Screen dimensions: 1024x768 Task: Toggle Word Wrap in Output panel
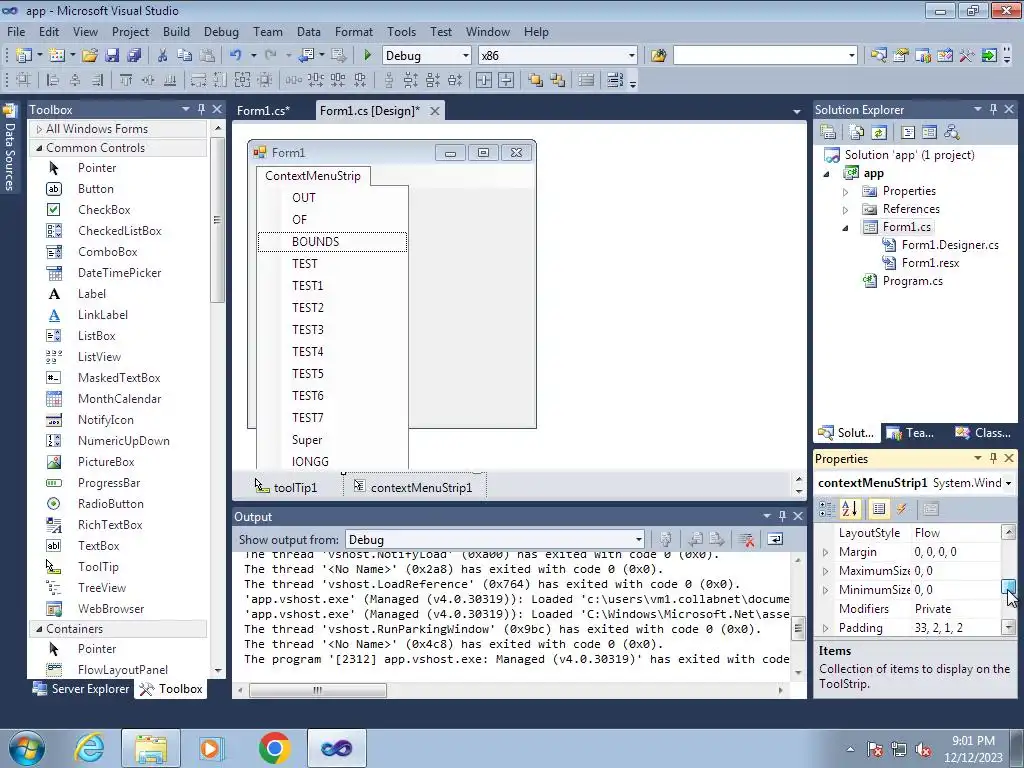[775, 539]
